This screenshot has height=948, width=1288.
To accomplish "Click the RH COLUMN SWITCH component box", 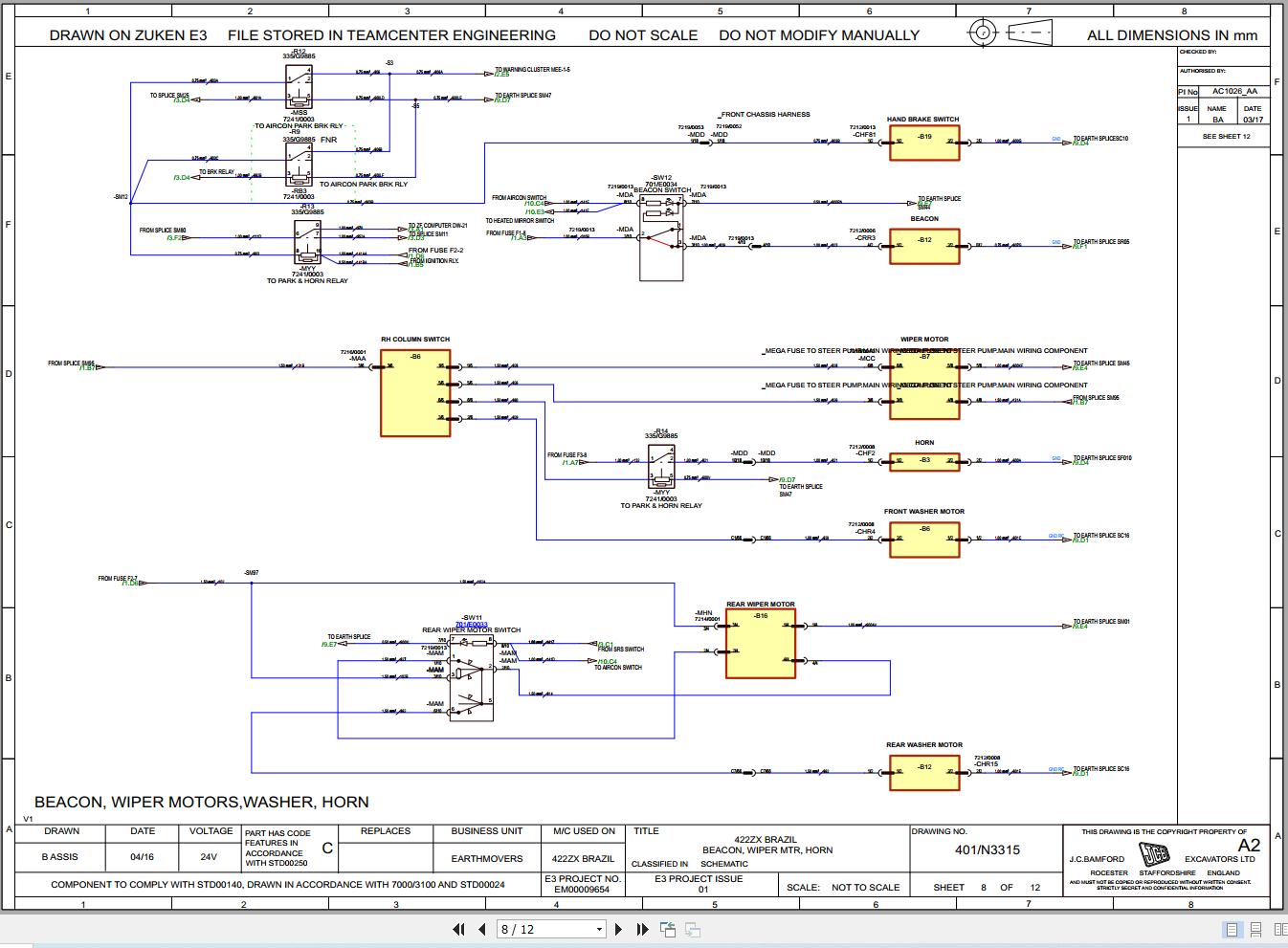I will pyautogui.click(x=415, y=393).
